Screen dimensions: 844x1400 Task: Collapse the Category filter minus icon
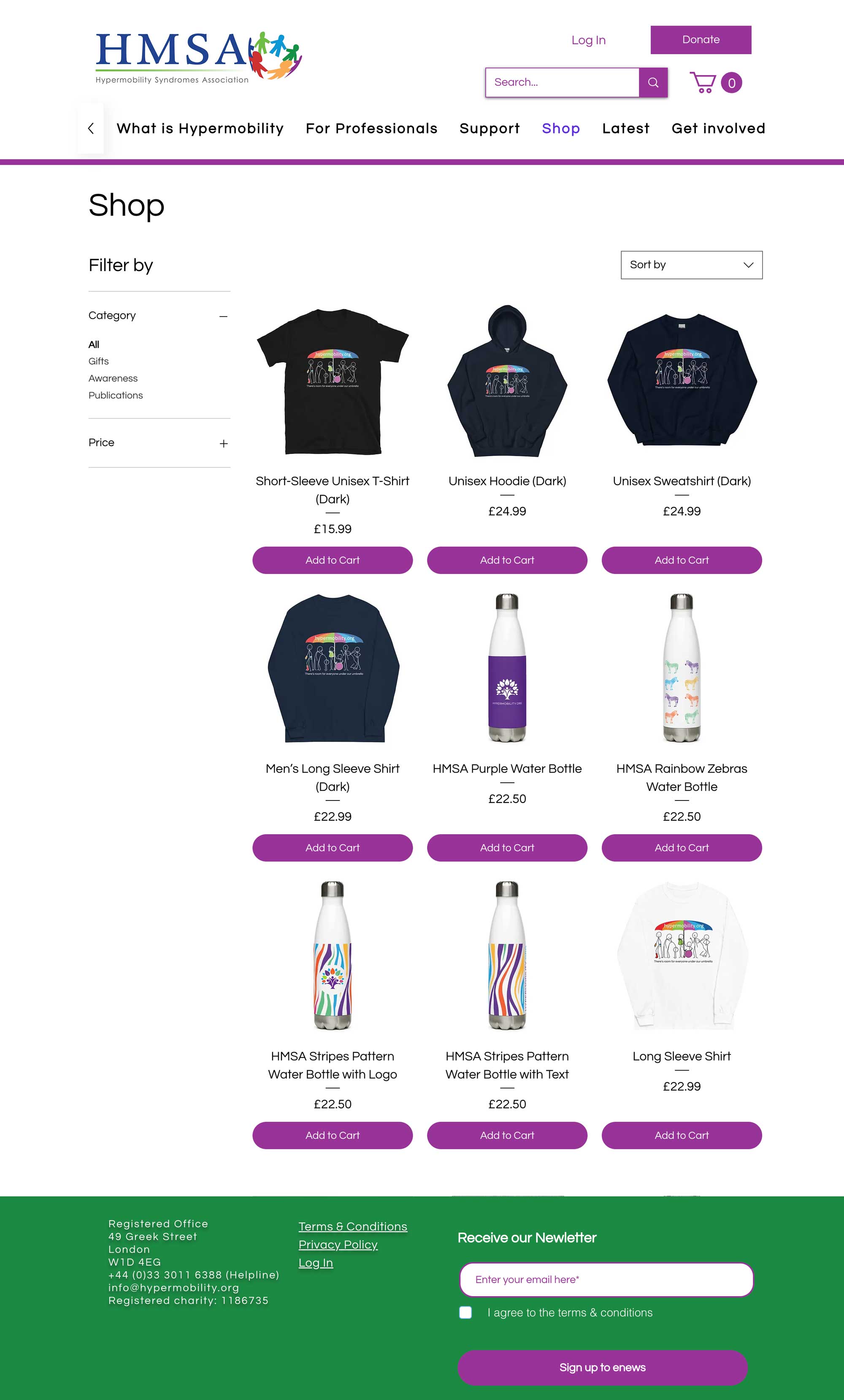(224, 316)
